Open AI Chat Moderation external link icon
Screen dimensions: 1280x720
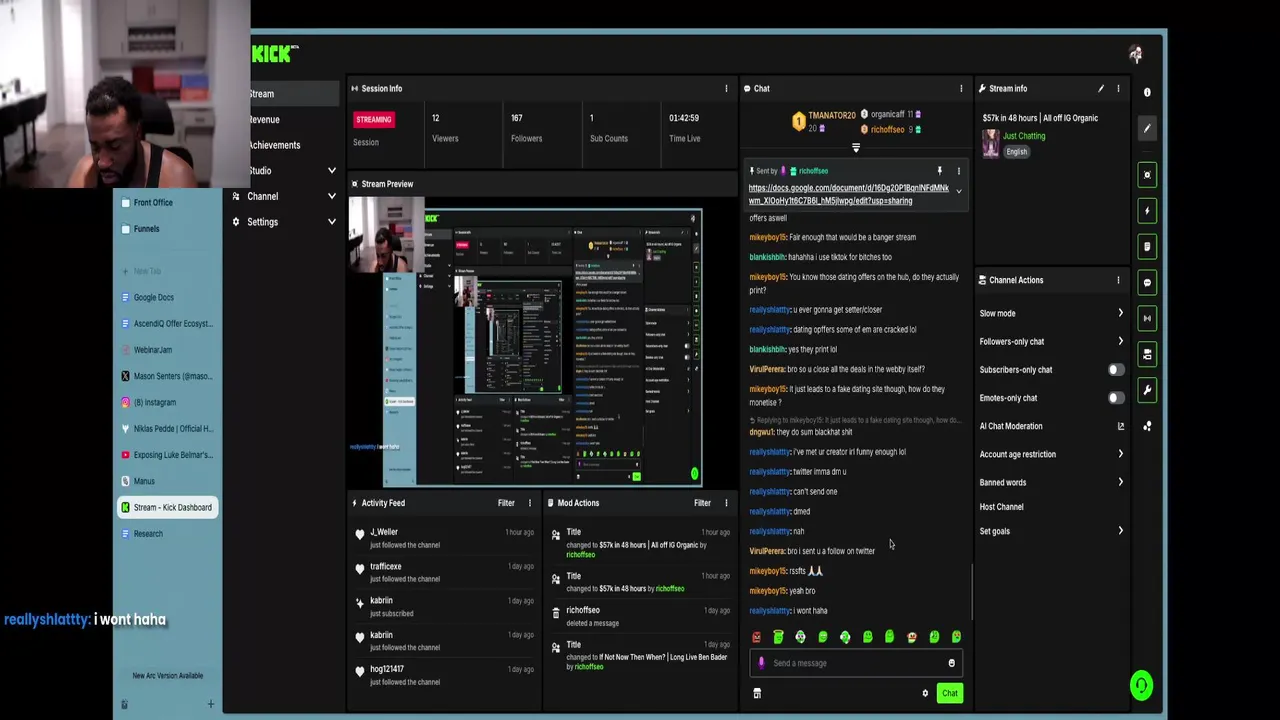(1120, 426)
